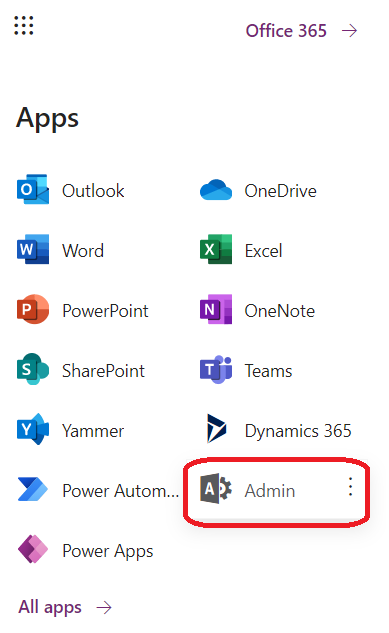Close the app launcher waffle menu
389x633 pixels.
coord(24,26)
